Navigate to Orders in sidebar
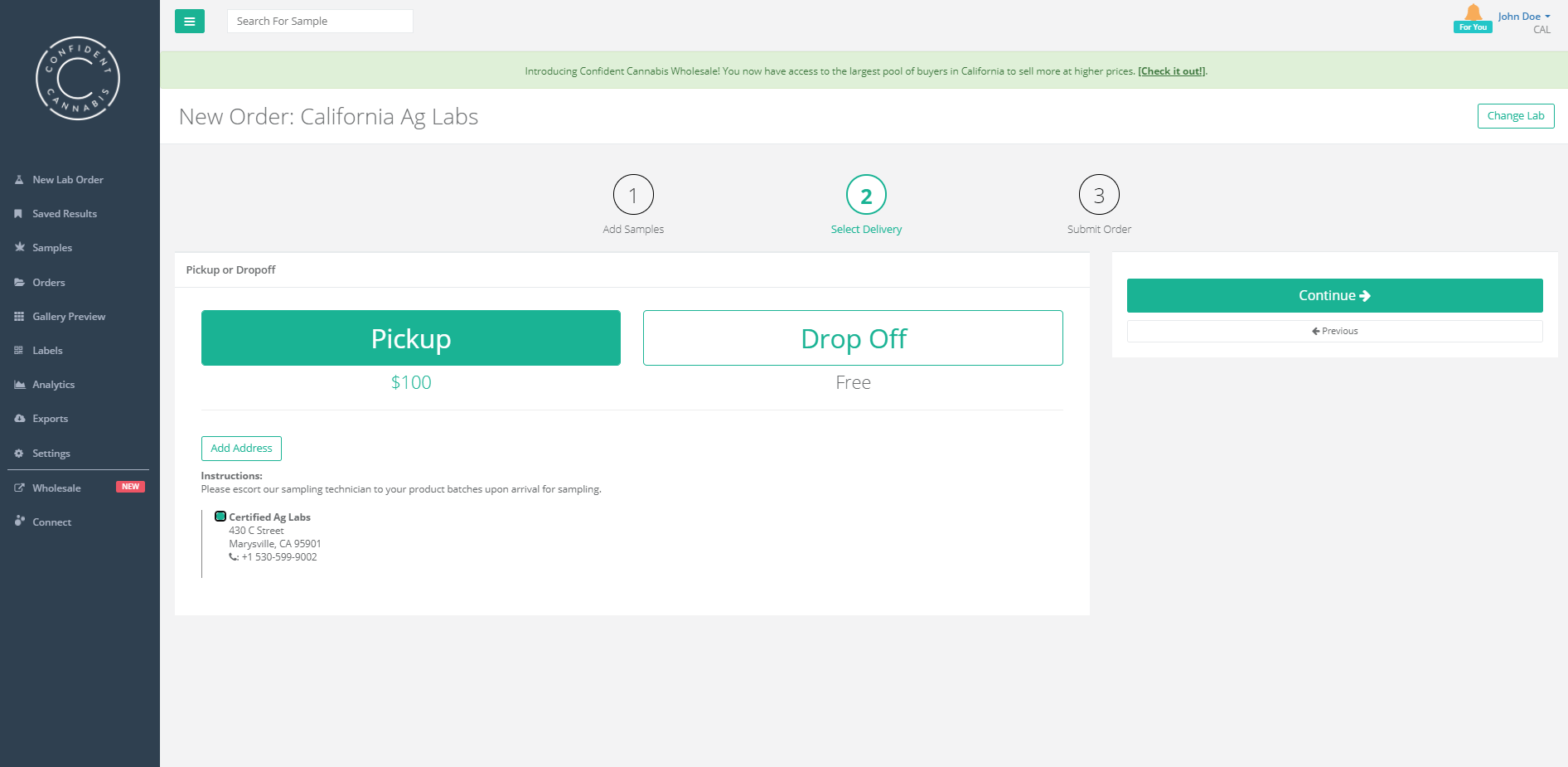Image resolution: width=1568 pixels, height=767 pixels. tap(49, 283)
